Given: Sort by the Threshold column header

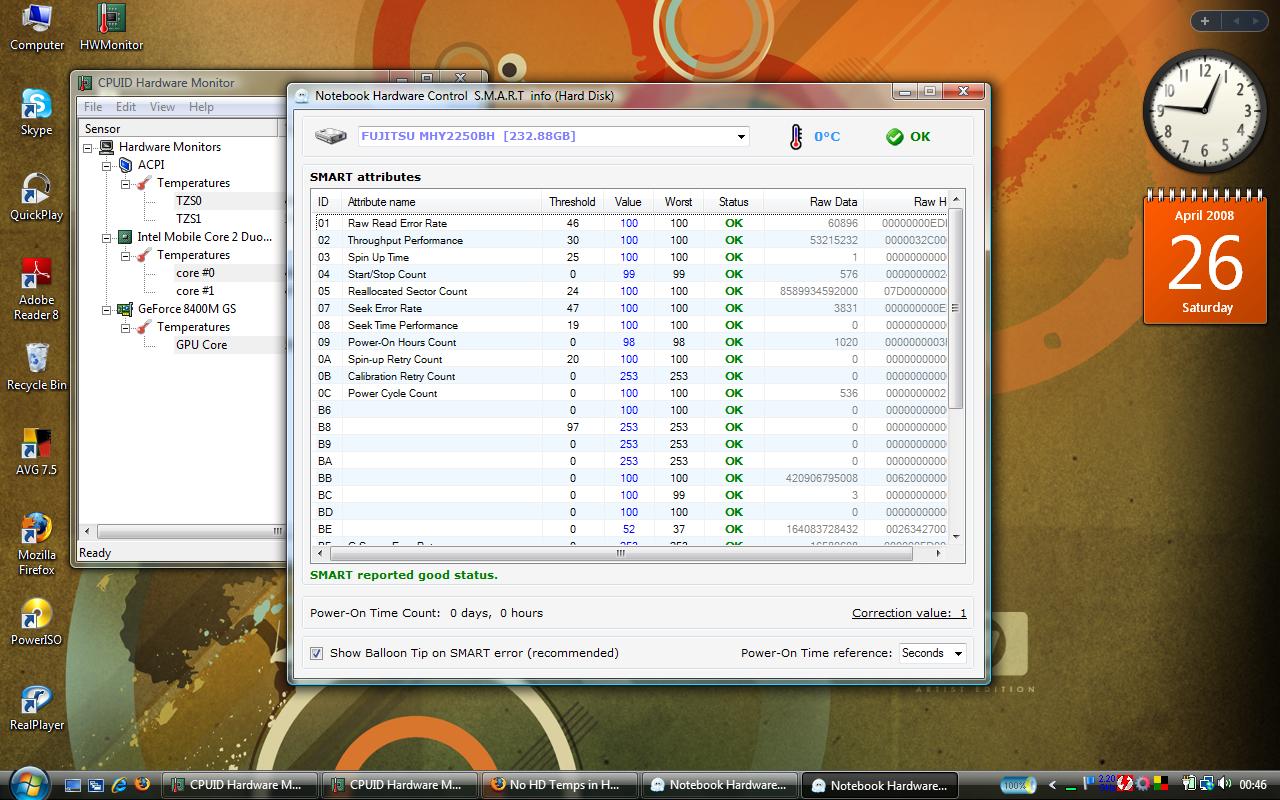Looking at the screenshot, I should 572,202.
